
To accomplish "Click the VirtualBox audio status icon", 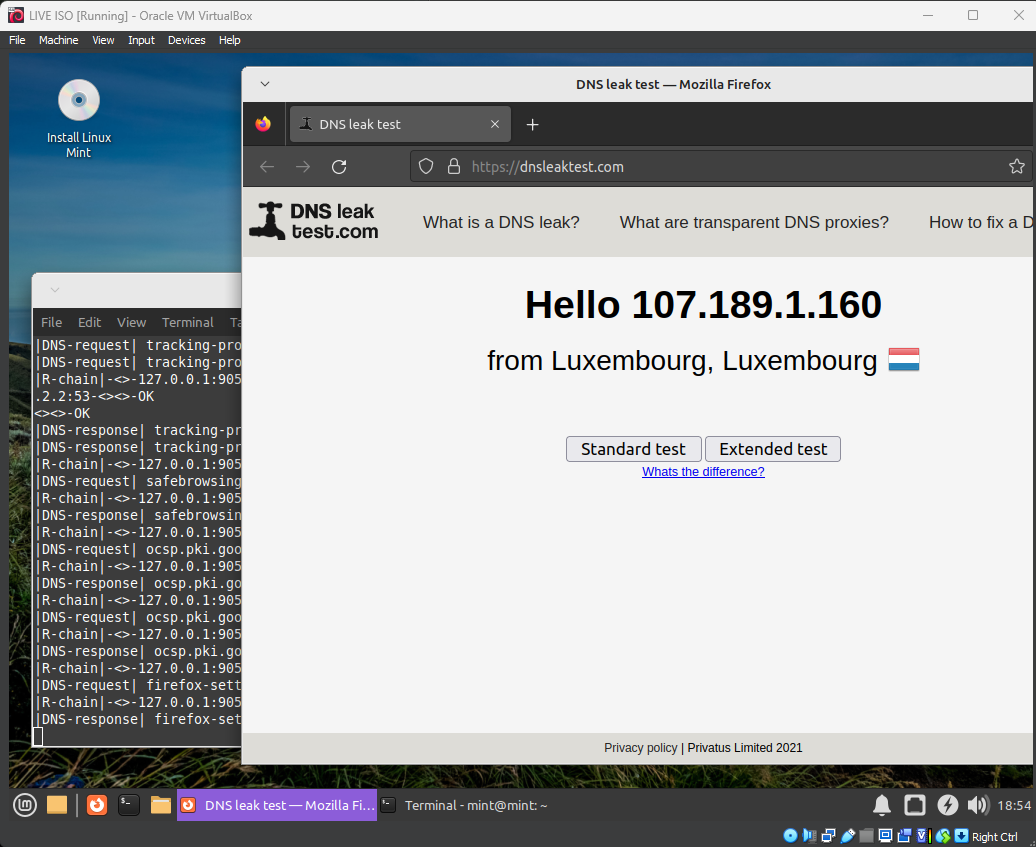I will [809, 836].
